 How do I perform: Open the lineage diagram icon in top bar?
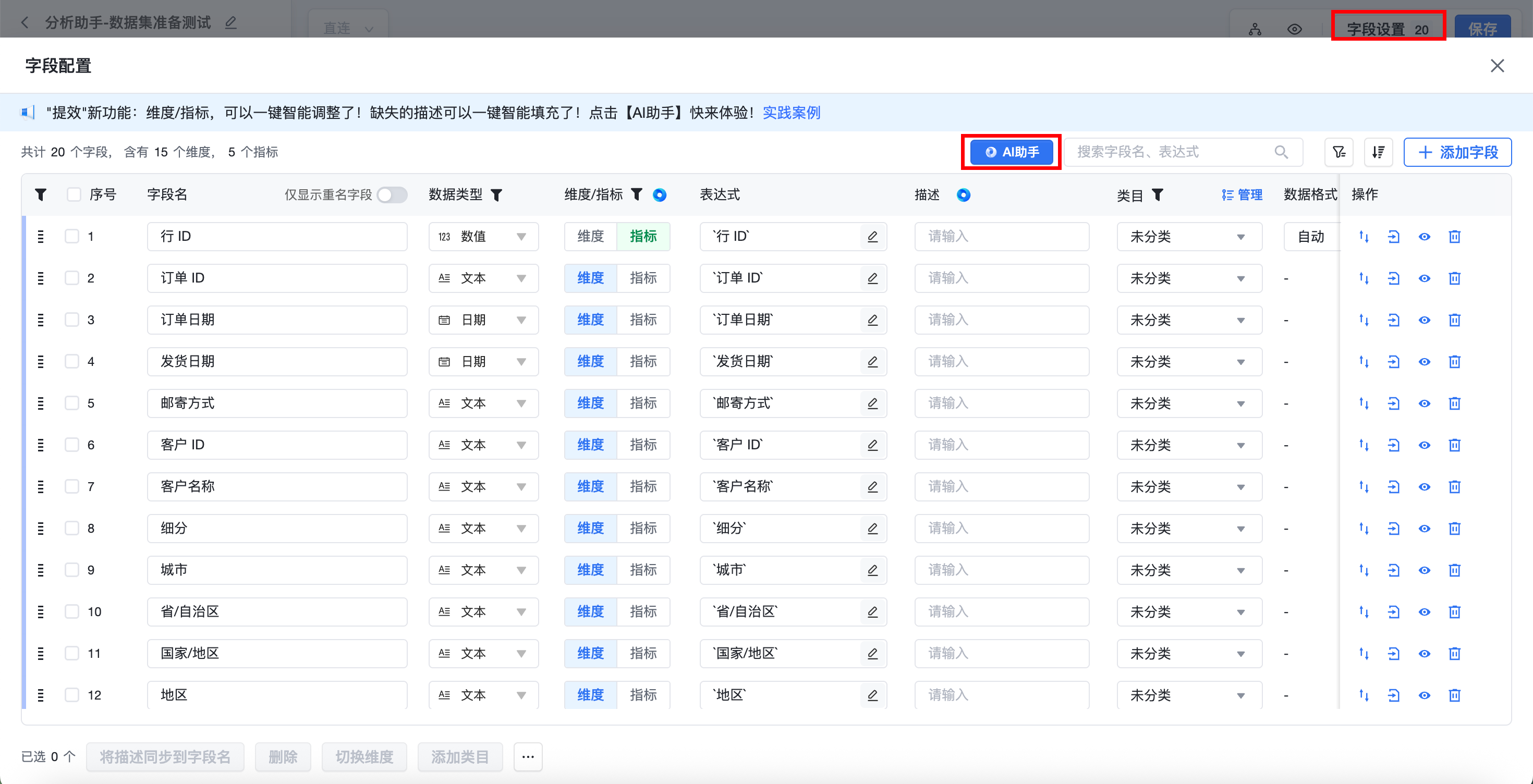[1255, 29]
